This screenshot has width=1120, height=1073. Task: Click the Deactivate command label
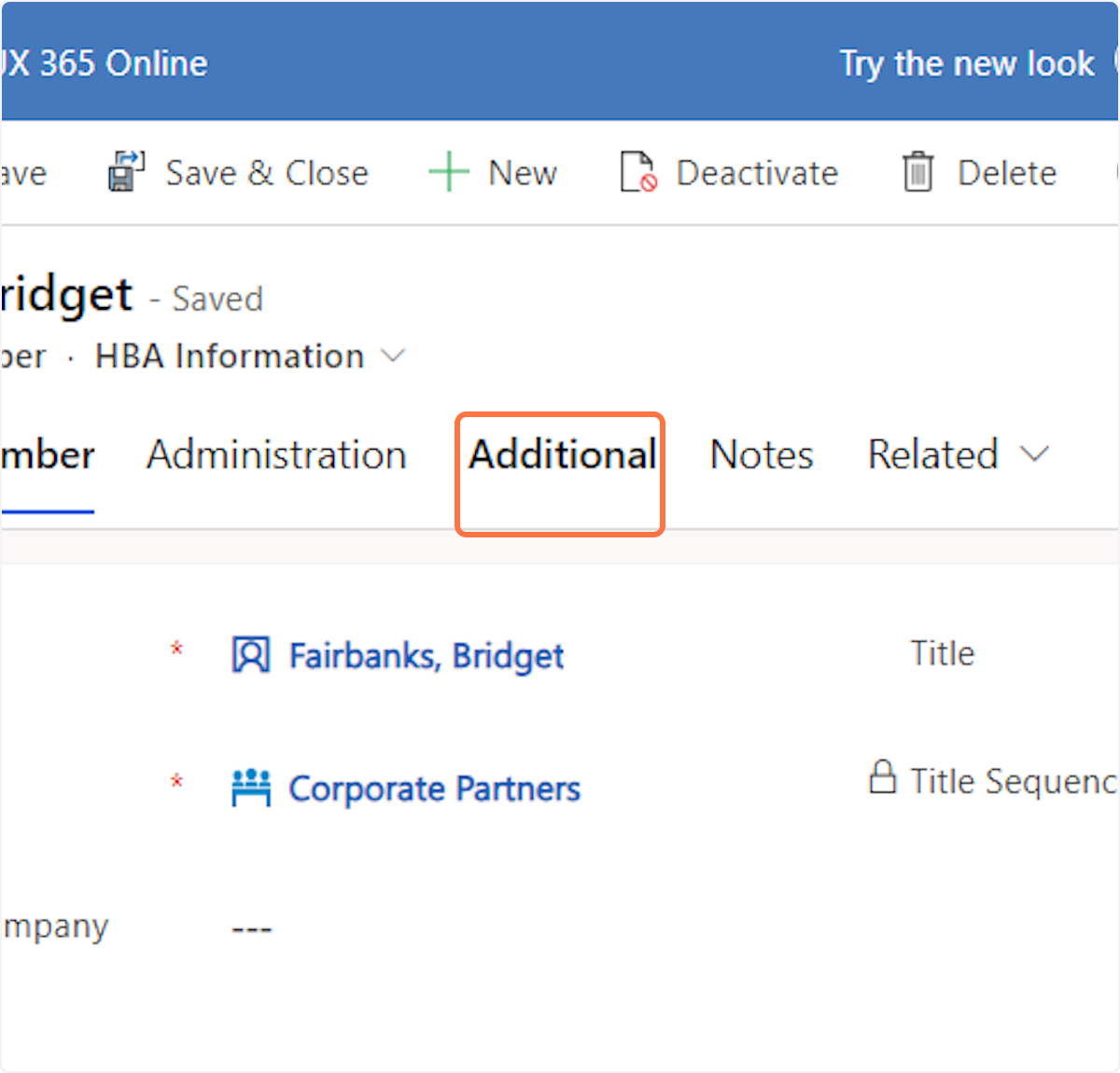click(x=757, y=173)
